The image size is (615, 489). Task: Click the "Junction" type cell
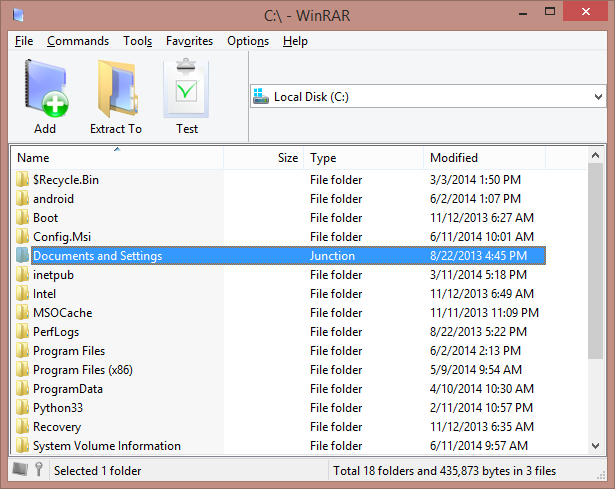pos(332,256)
